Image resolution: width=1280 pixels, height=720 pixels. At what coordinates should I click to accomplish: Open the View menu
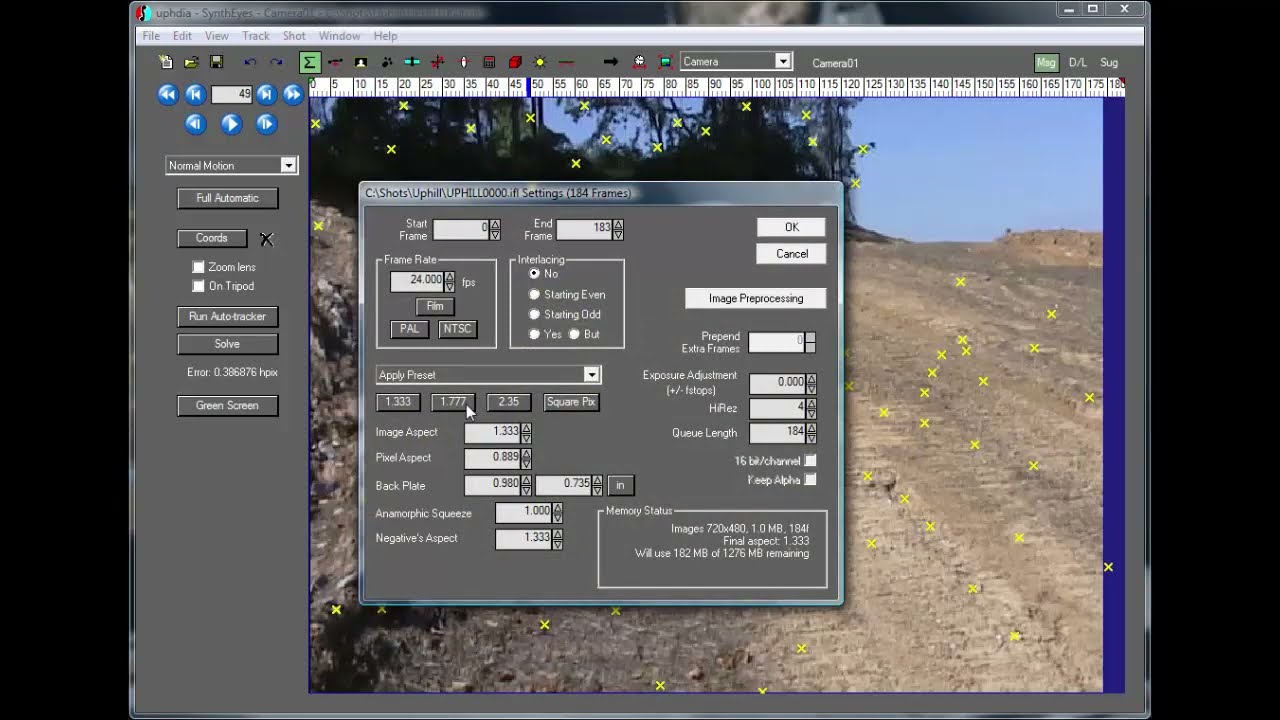click(x=217, y=36)
